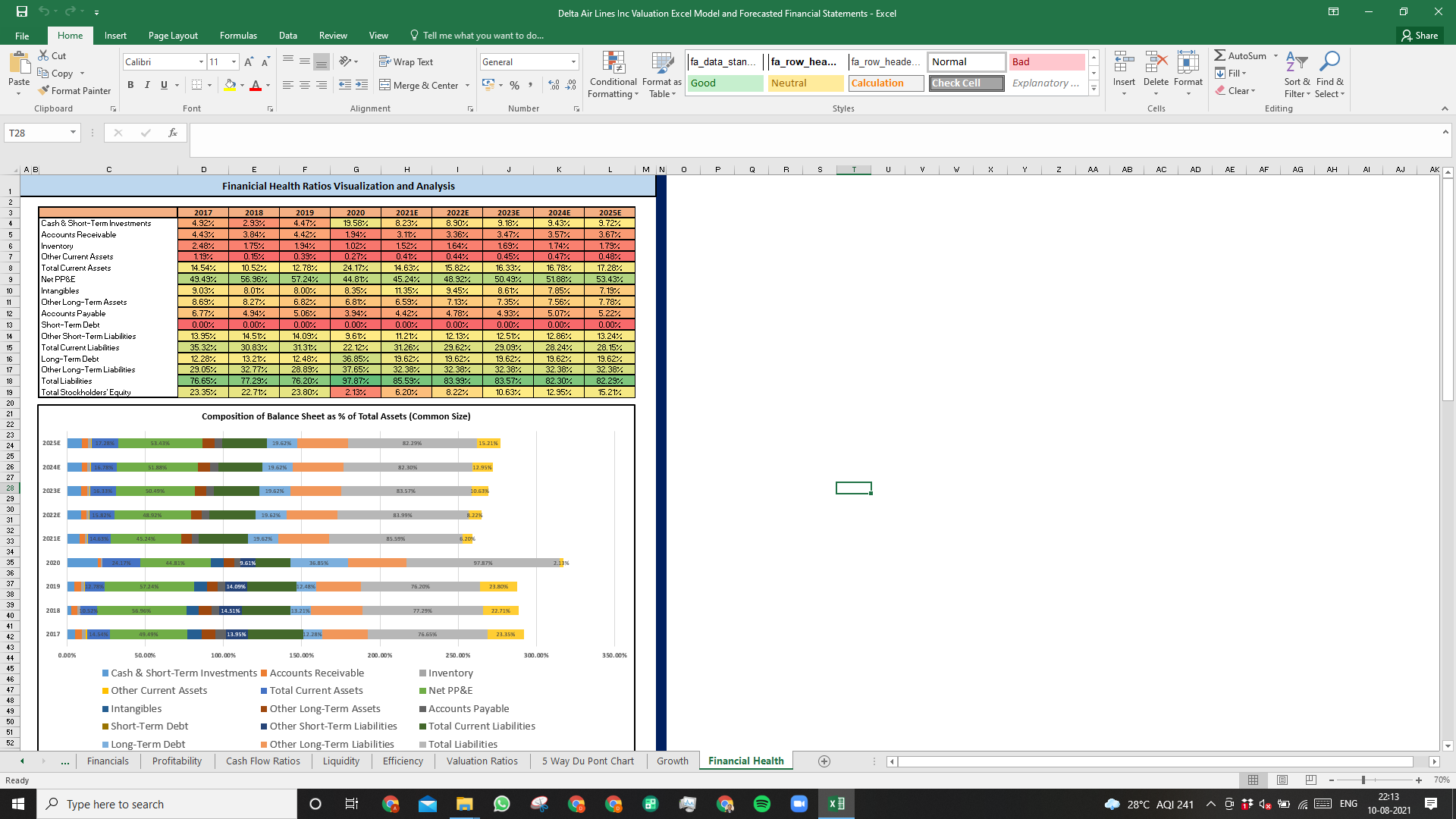Toggle align right
1456x819 pixels.
coord(322,85)
